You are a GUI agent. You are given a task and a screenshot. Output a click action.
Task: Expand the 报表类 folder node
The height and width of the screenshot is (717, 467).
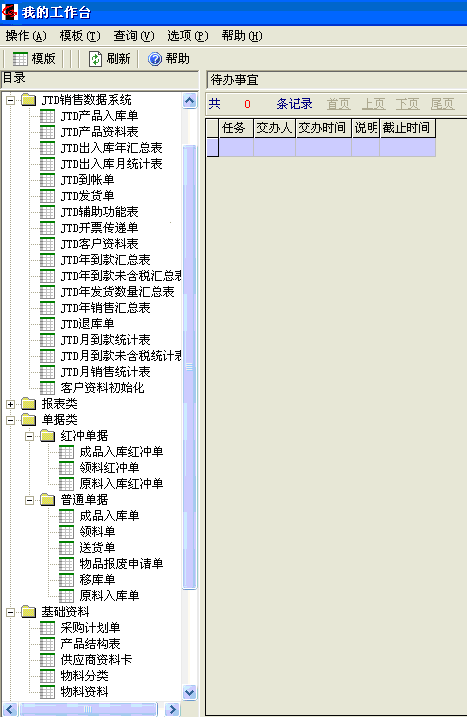[11, 404]
